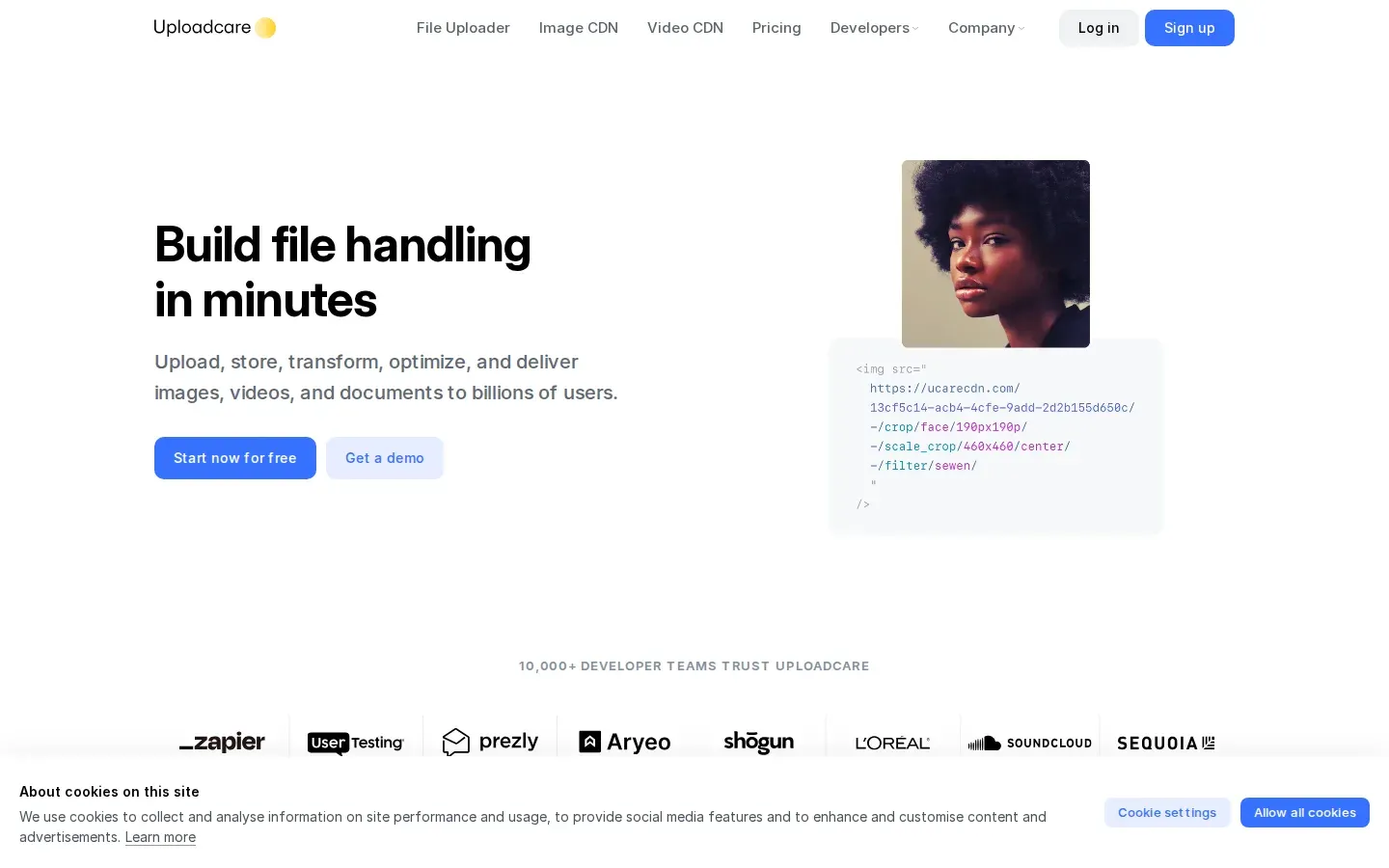This screenshot has height=868, width=1389.
Task: Click the Log in button
Action: (x=1099, y=28)
